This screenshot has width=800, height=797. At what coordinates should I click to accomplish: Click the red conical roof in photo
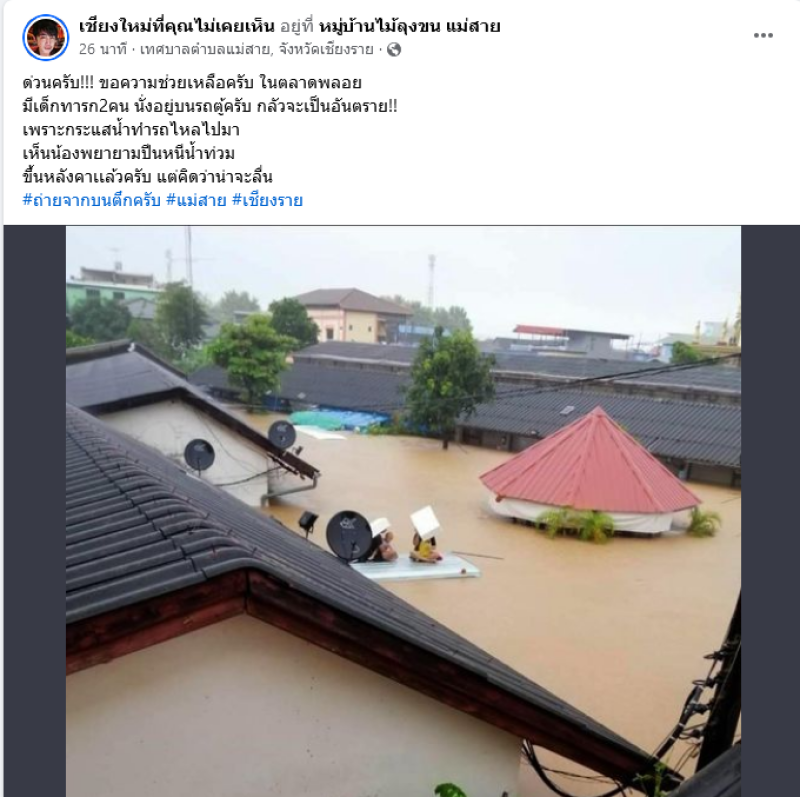(x=589, y=463)
